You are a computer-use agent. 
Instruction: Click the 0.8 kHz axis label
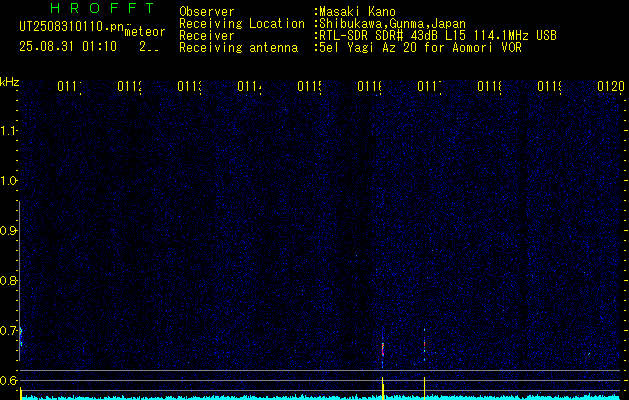8,280
